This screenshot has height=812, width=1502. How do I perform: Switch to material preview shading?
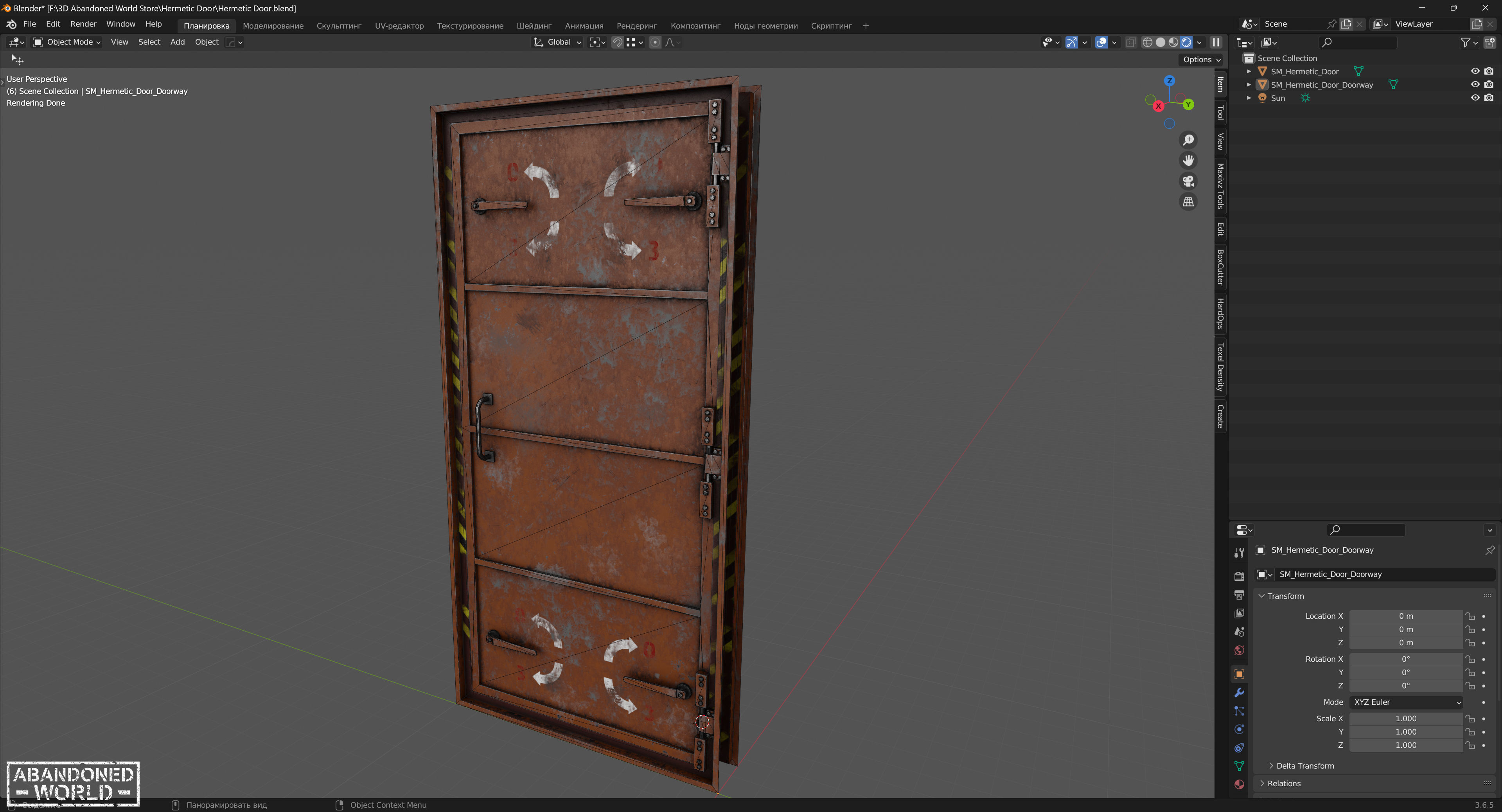point(1173,42)
